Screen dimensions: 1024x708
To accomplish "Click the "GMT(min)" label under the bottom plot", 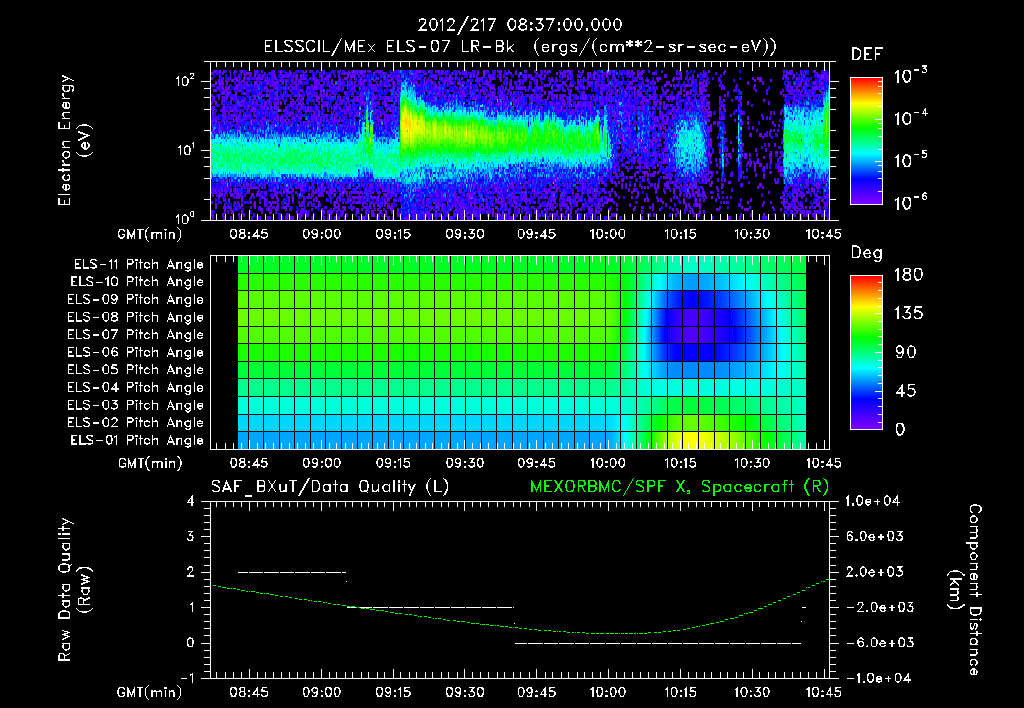I will point(150,692).
